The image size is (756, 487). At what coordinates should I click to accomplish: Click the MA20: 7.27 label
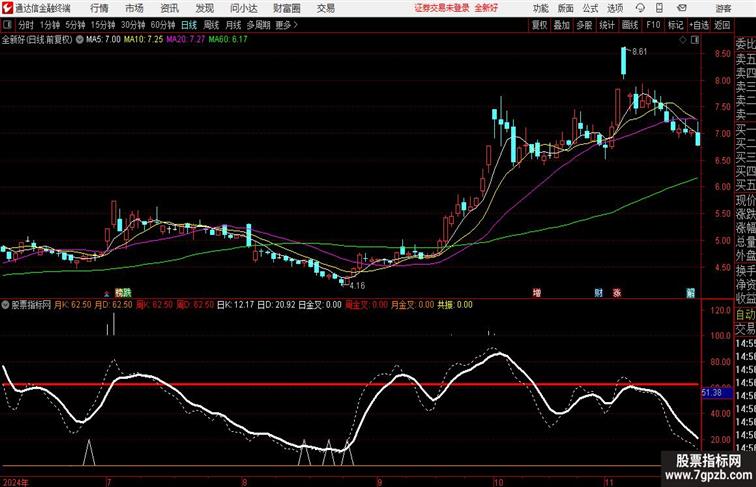[186, 40]
